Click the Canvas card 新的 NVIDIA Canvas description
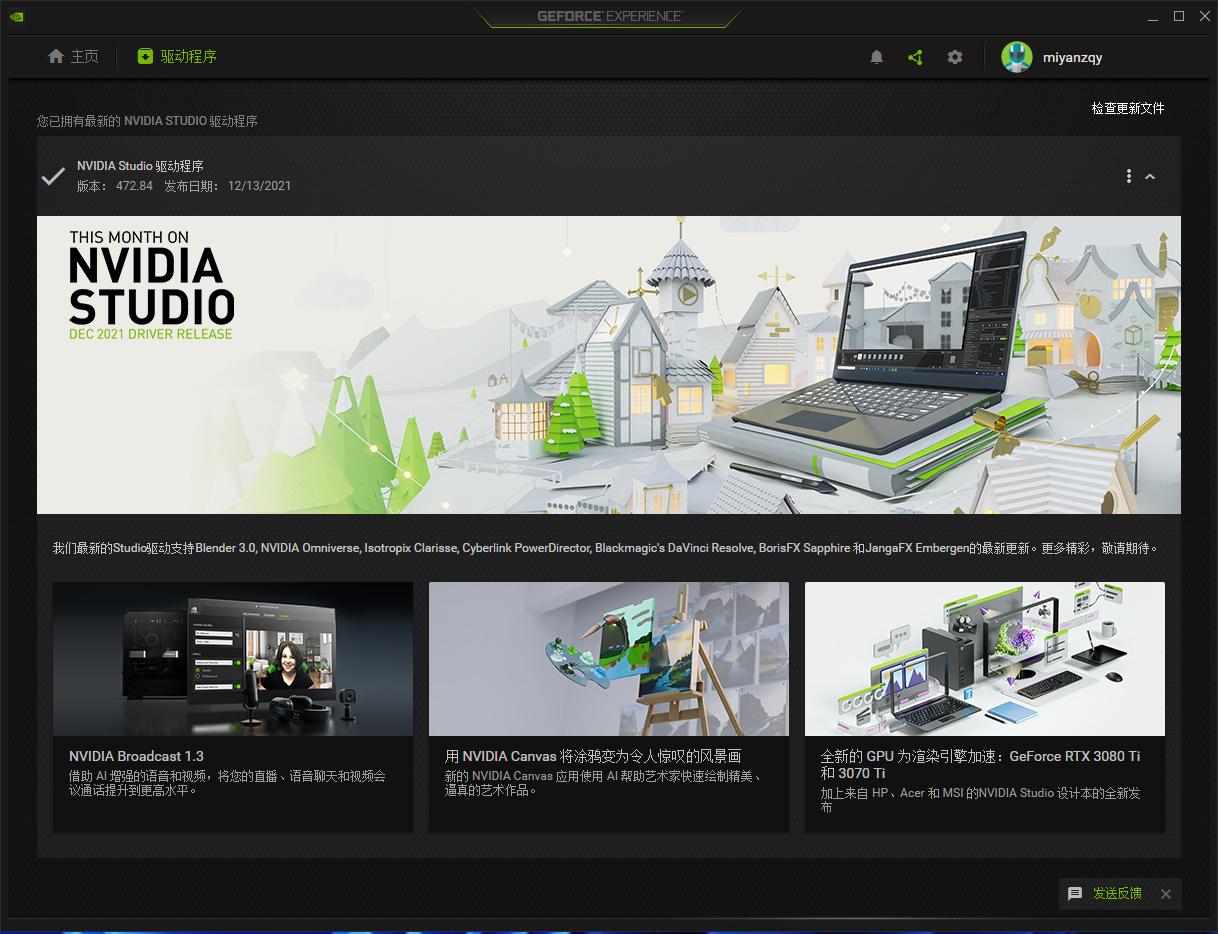Image resolution: width=1218 pixels, height=934 pixels. 603,783
